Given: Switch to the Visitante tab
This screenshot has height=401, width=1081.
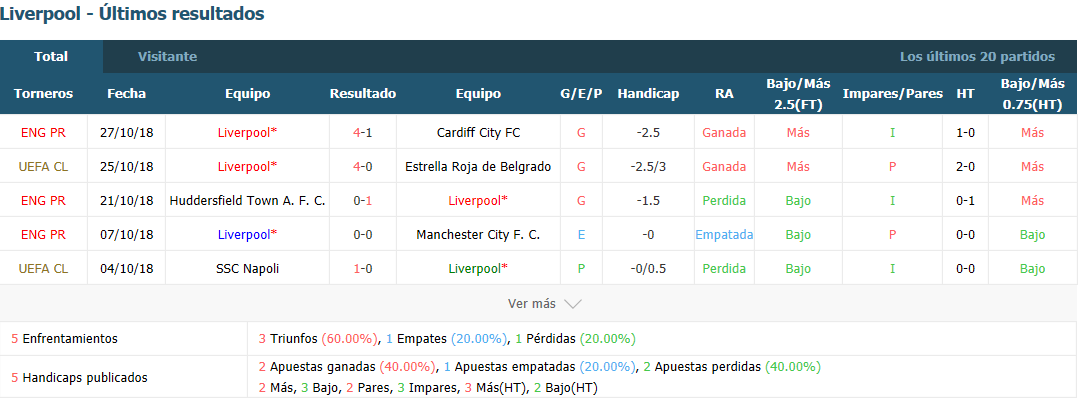Looking at the screenshot, I should (x=168, y=56).
